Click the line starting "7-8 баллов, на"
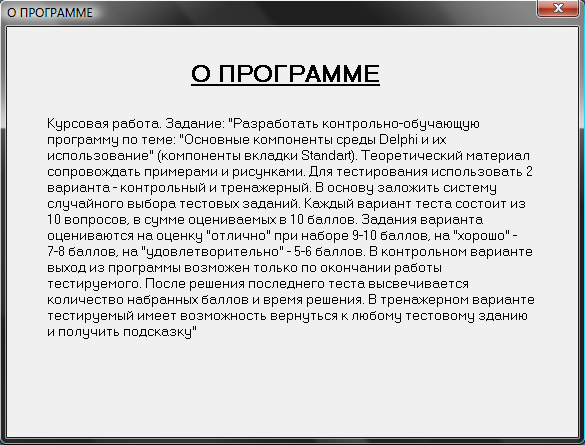The width and height of the screenshot is (585, 445). click(x=290, y=251)
